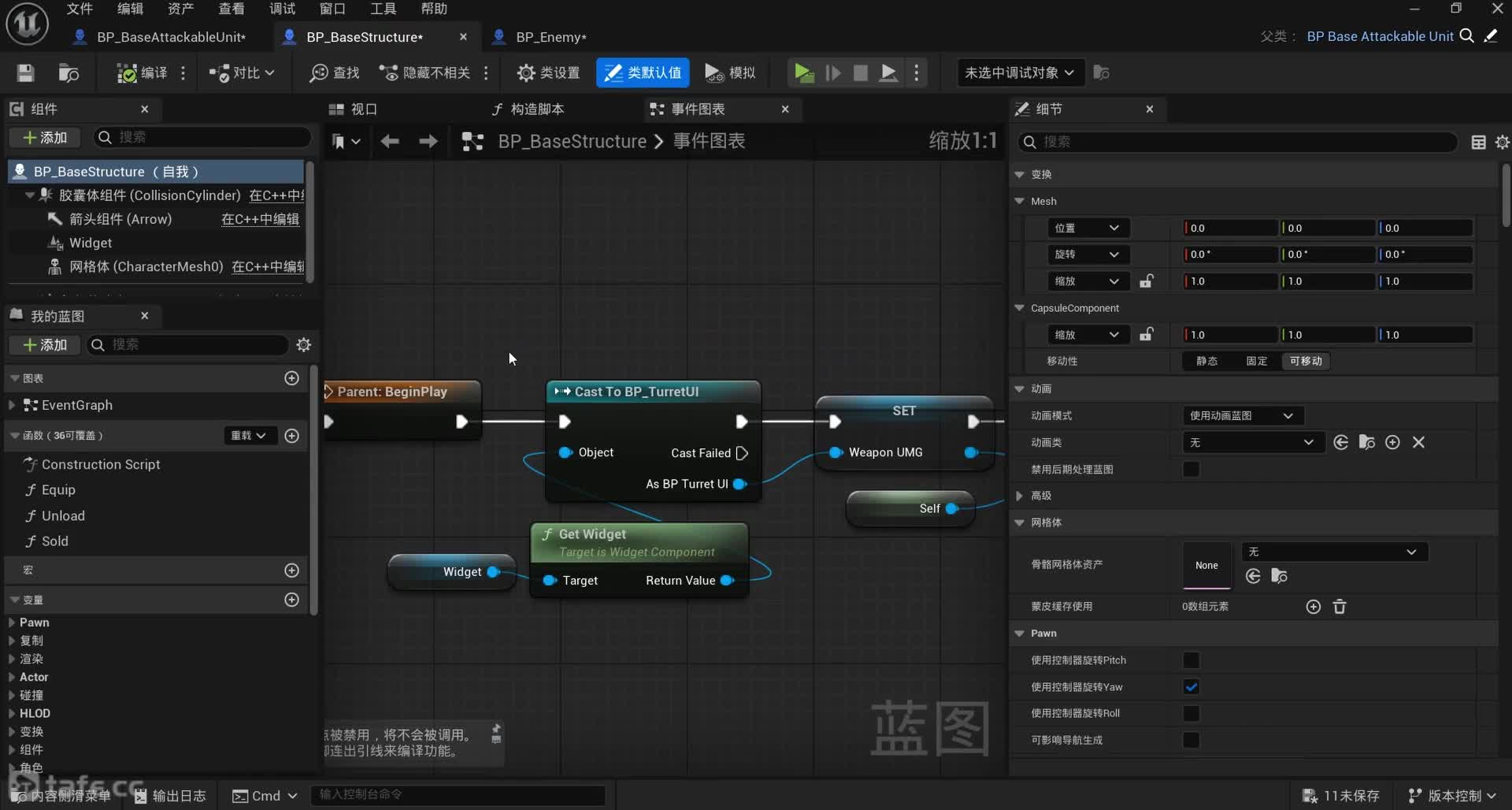Screen dimensions: 1512x810
Task: Add array element to skin cache usage
Action: tap(1313, 607)
